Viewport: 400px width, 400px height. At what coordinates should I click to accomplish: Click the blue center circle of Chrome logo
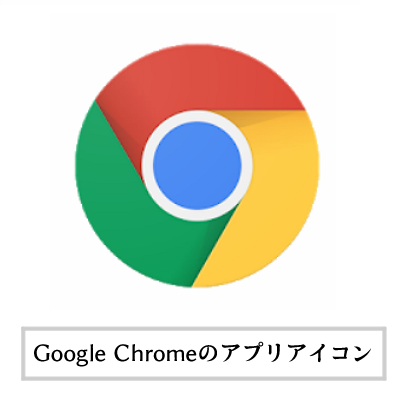click(x=197, y=166)
